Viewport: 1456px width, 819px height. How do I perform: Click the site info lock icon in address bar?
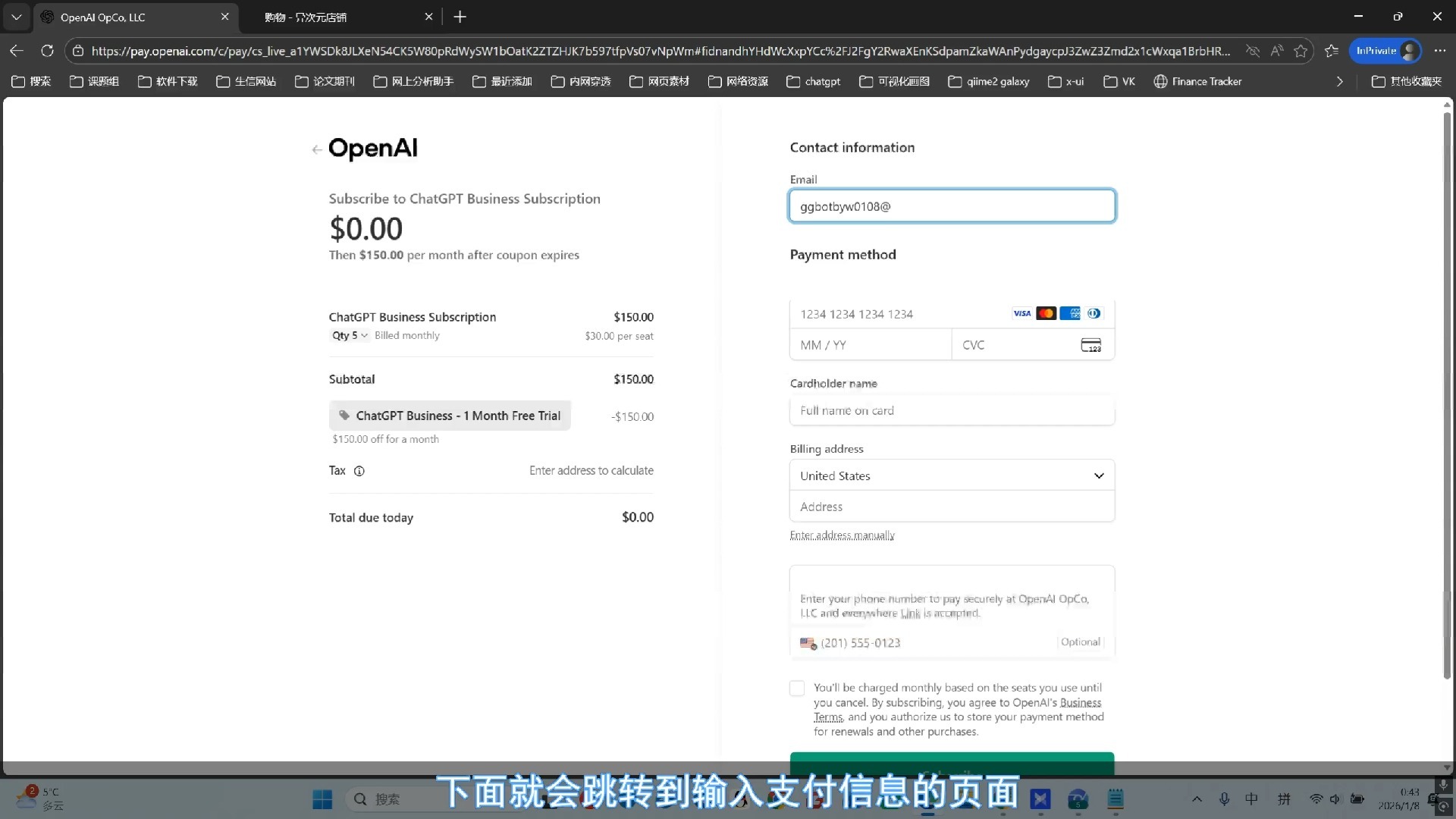click(78, 51)
